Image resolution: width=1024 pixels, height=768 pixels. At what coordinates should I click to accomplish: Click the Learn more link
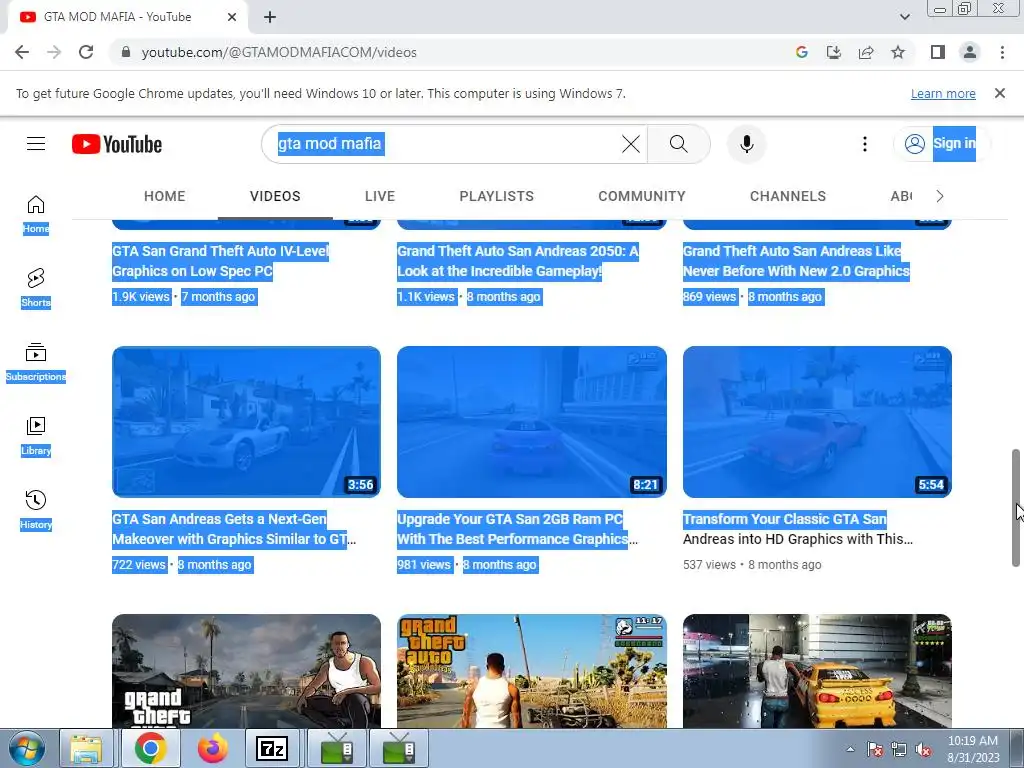point(943,93)
